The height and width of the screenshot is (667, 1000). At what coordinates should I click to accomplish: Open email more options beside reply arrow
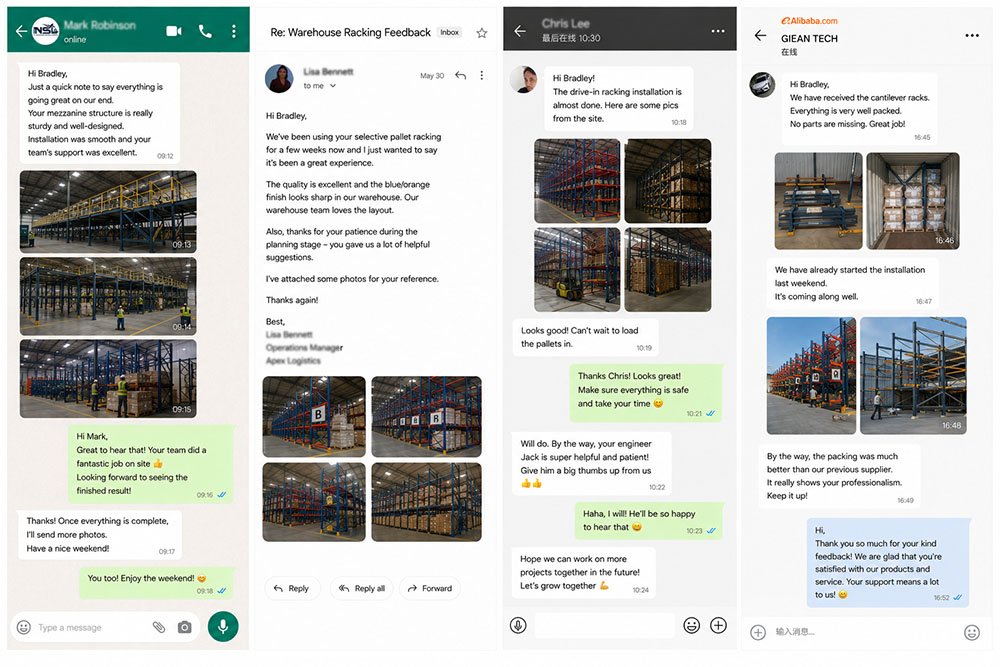[x=482, y=75]
